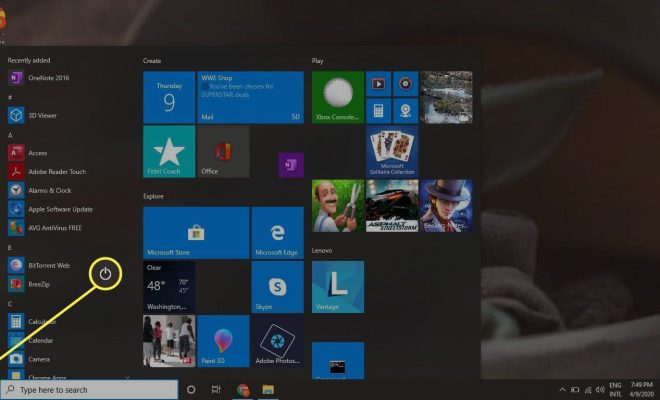The width and height of the screenshot is (660, 400).
Task: Open the Asphalt Streetstorm tile
Action: click(x=392, y=206)
